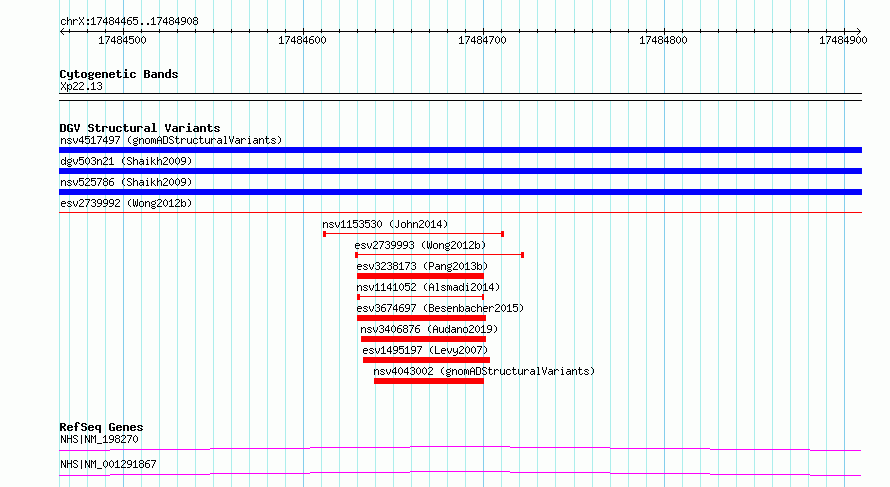Open the nsv1141052 (Alsmadi2014) variant label
890x487 pixels.
(x=428, y=287)
